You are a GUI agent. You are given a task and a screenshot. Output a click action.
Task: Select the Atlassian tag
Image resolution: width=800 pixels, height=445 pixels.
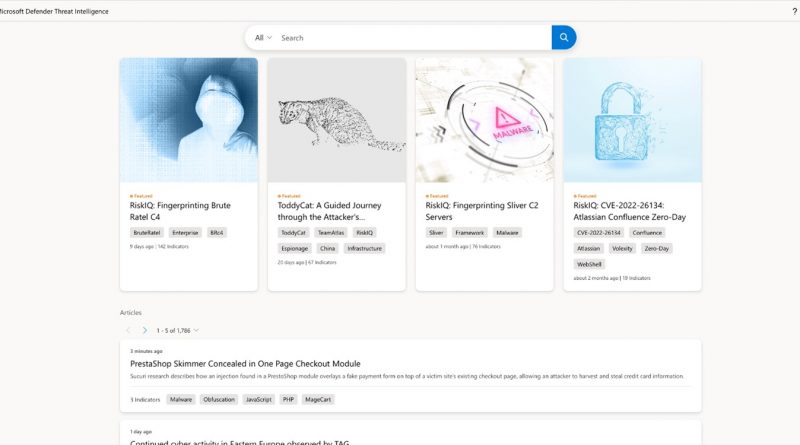pos(588,249)
